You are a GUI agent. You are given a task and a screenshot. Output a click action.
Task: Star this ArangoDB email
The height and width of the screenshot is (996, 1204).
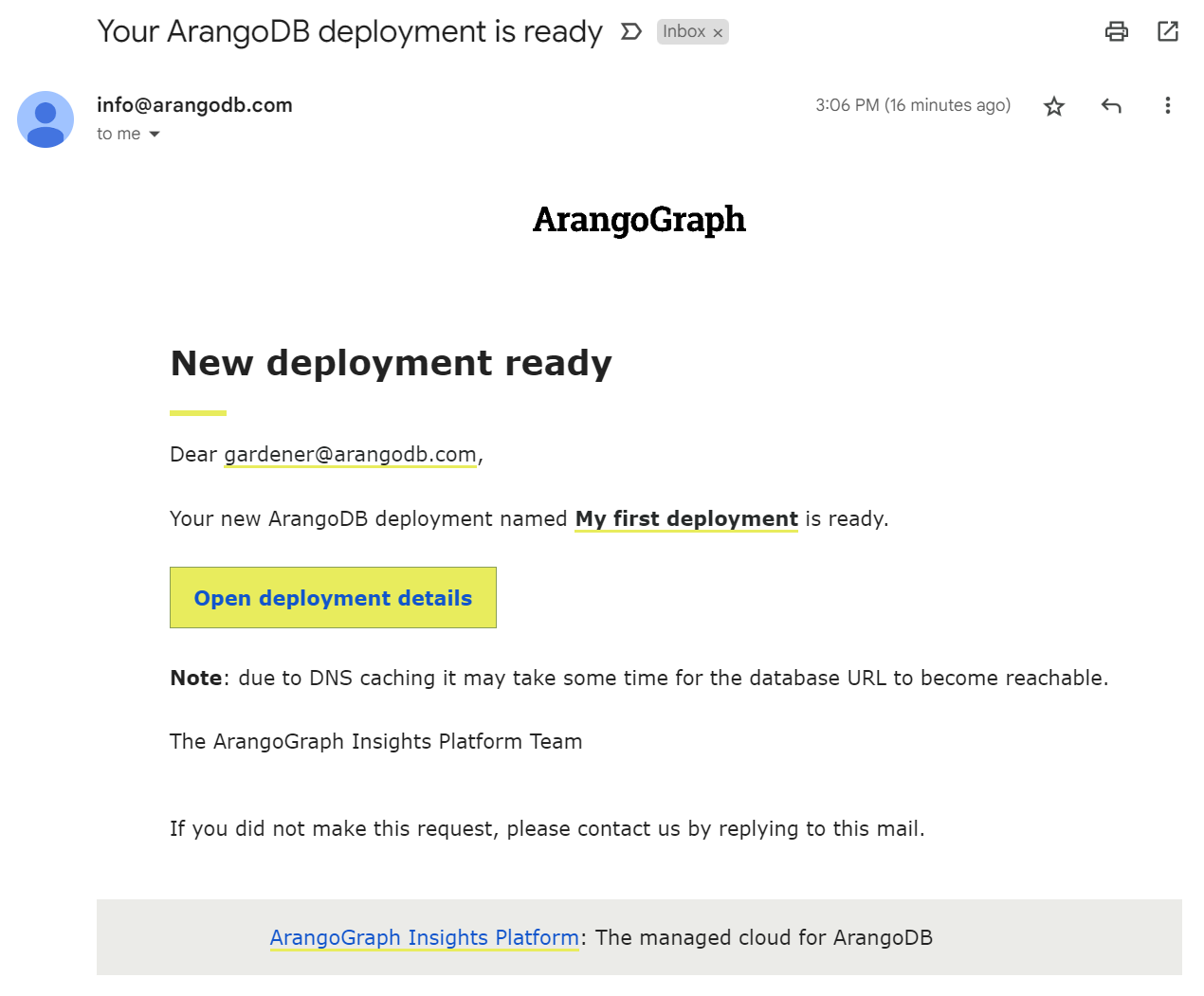(1054, 106)
